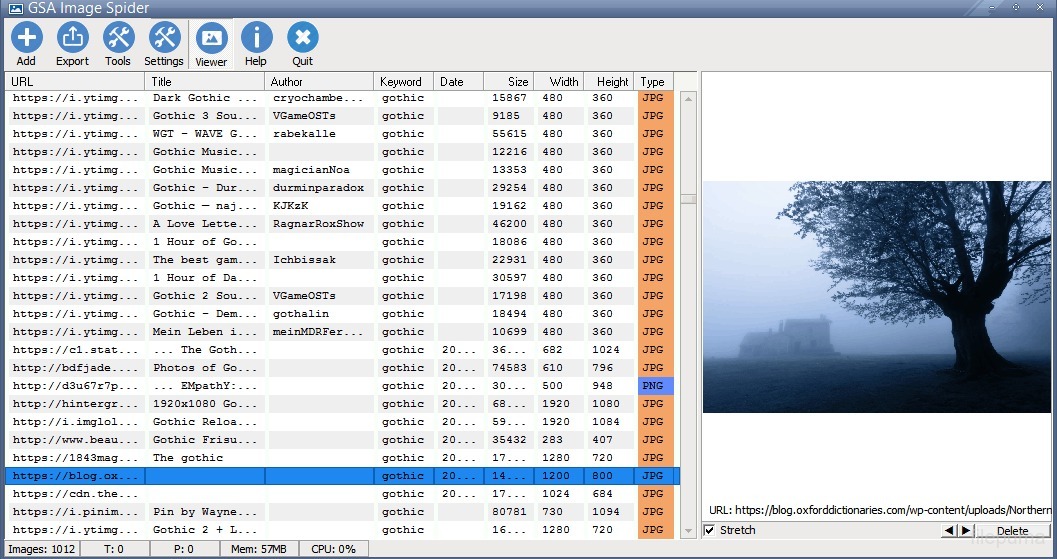This screenshot has height=559, width=1057.
Task: Sort list by Size column header
Action: pyautogui.click(x=509, y=82)
